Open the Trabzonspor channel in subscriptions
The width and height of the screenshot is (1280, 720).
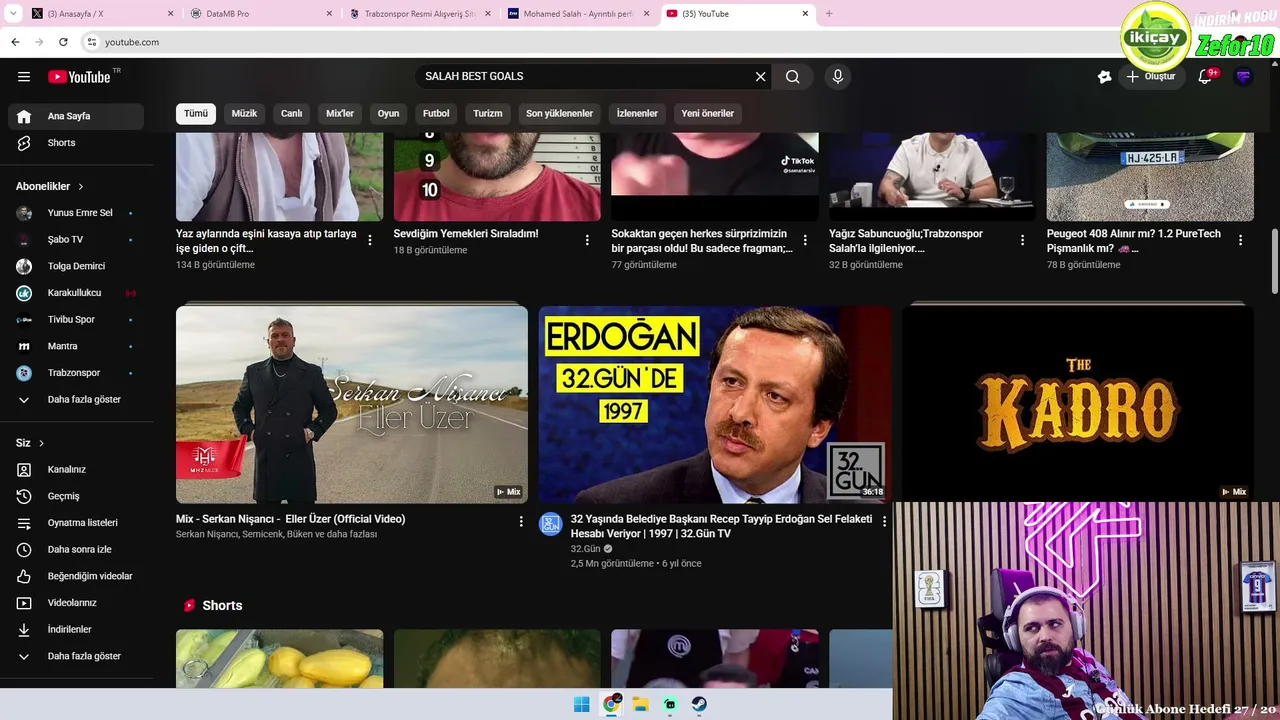click(x=76, y=373)
